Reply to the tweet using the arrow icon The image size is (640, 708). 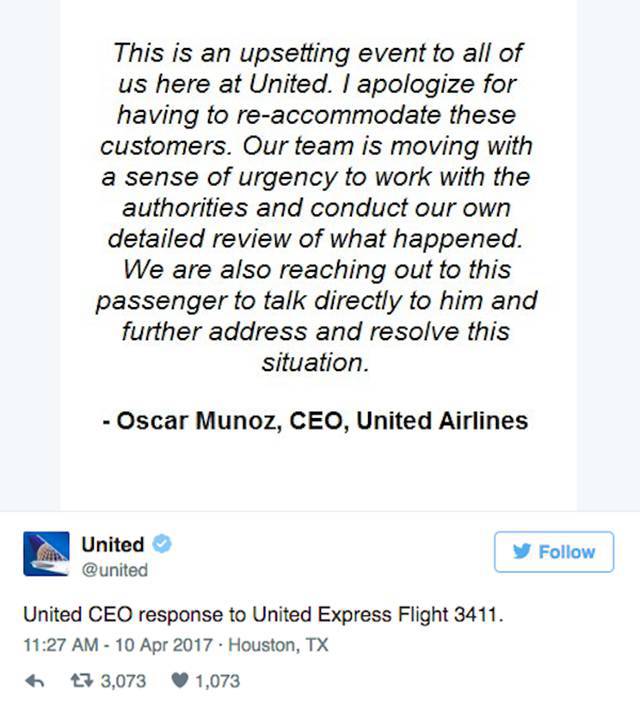point(35,680)
